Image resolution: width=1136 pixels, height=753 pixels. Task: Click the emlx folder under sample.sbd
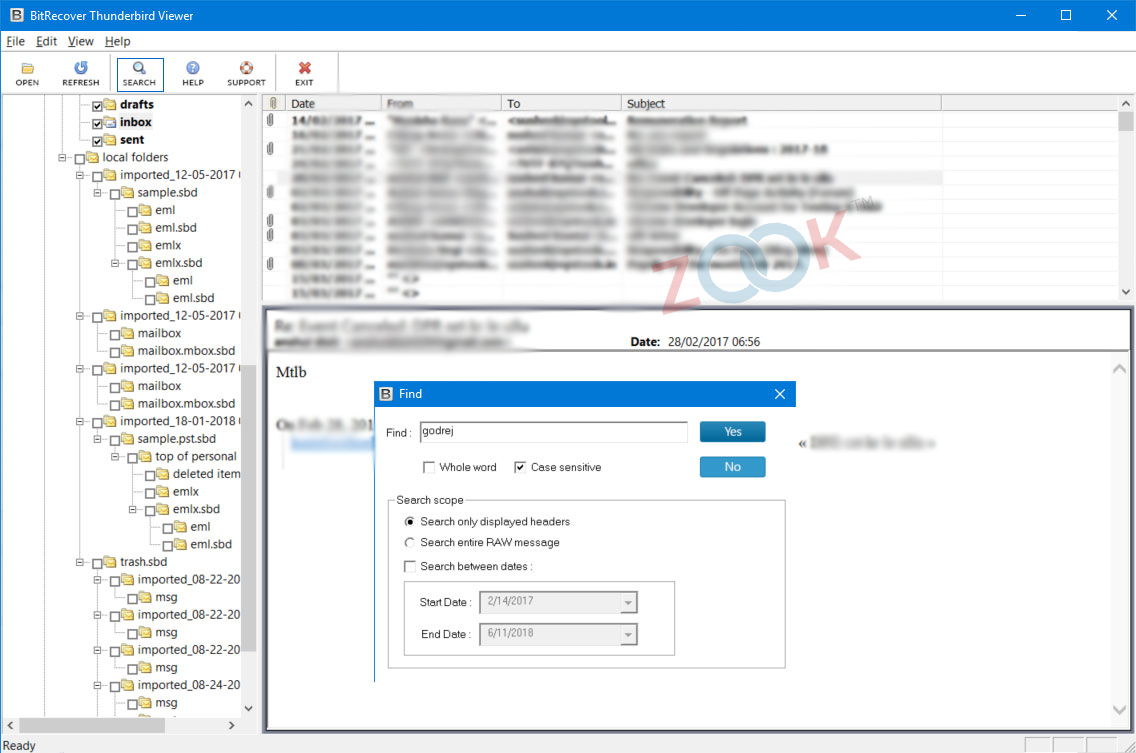point(168,245)
